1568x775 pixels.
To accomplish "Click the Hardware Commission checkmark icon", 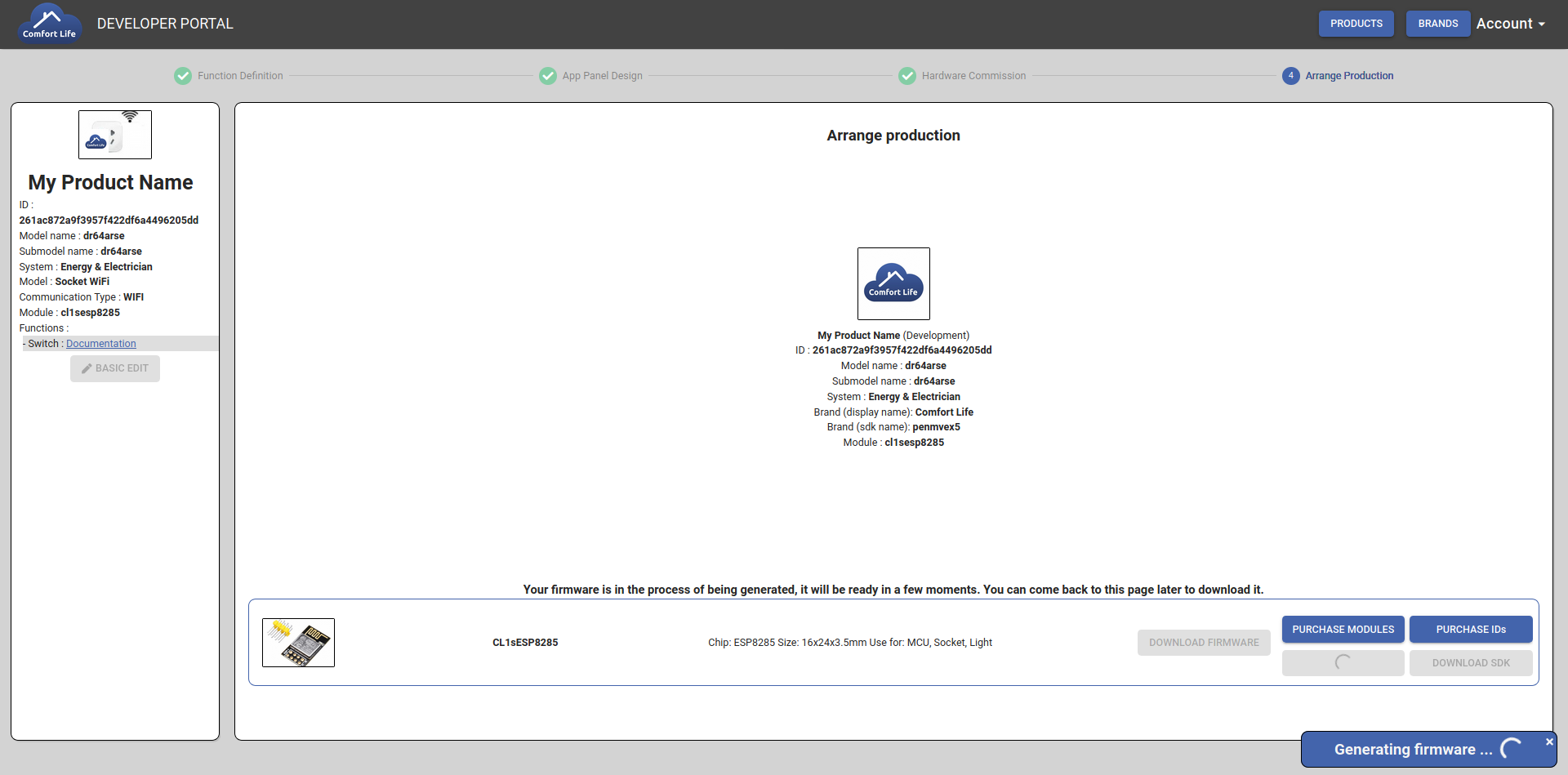I will click(x=907, y=76).
